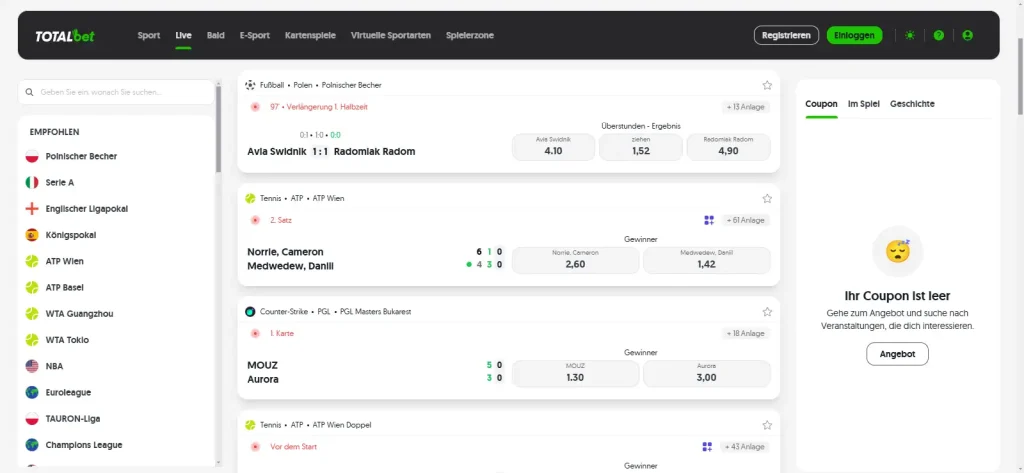Click the TOTALbet logo
The width and height of the screenshot is (1024, 473).
point(65,36)
